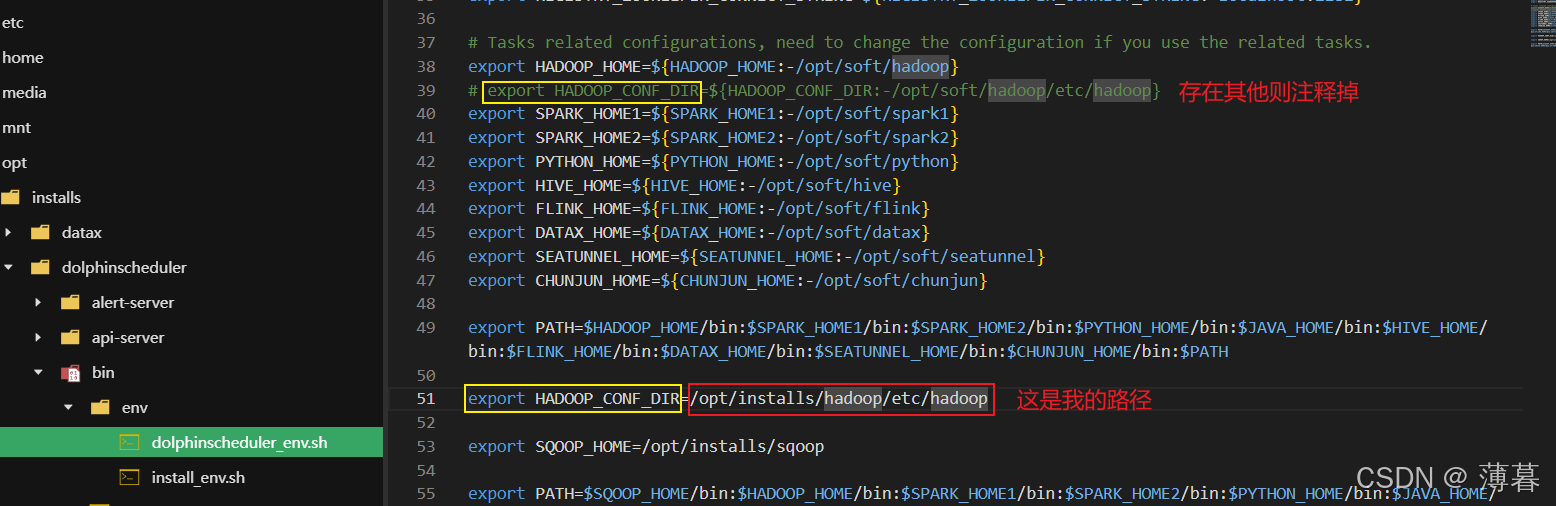The height and width of the screenshot is (506, 1556).
Task: Open the install_env.sh file name
Action: click(x=198, y=477)
